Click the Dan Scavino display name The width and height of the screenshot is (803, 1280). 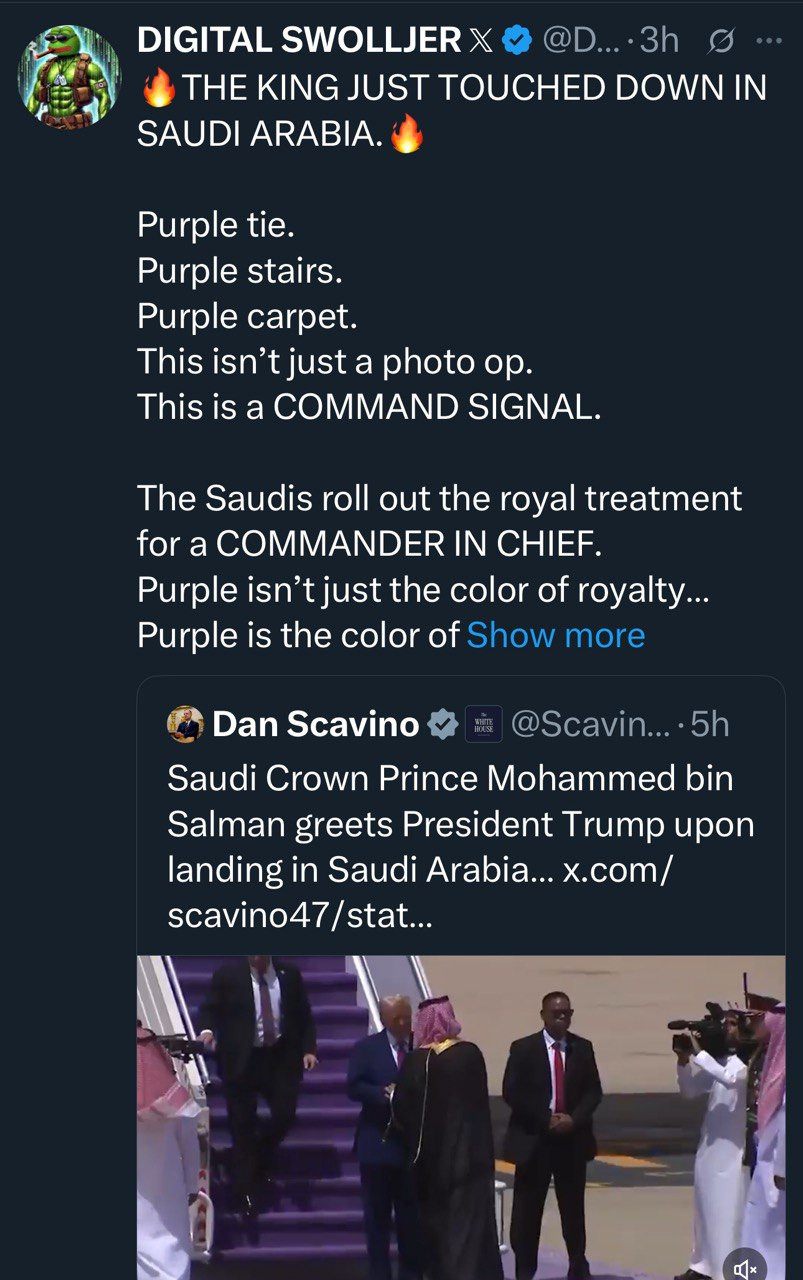point(315,724)
